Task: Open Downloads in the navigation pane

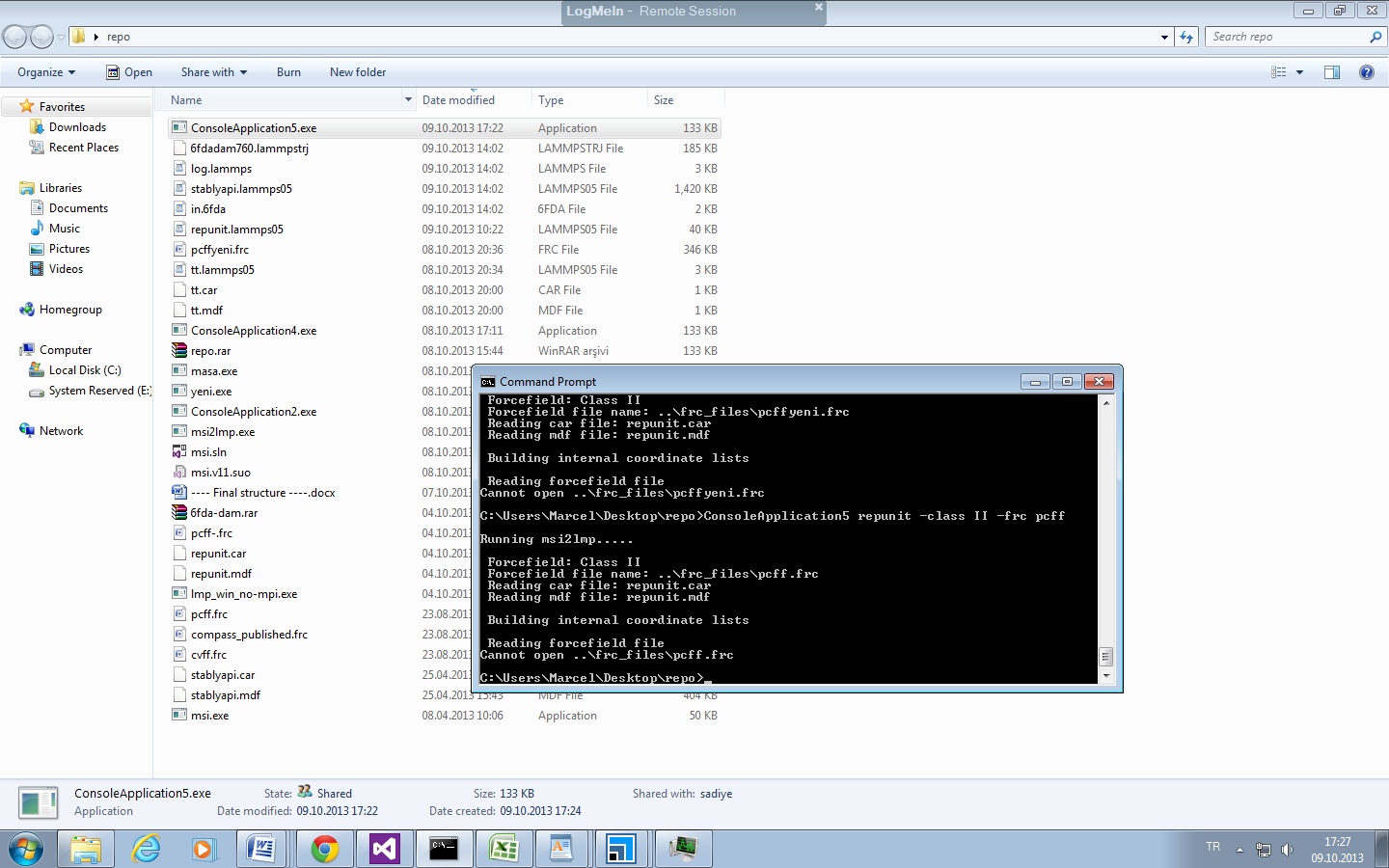Action: click(x=77, y=127)
